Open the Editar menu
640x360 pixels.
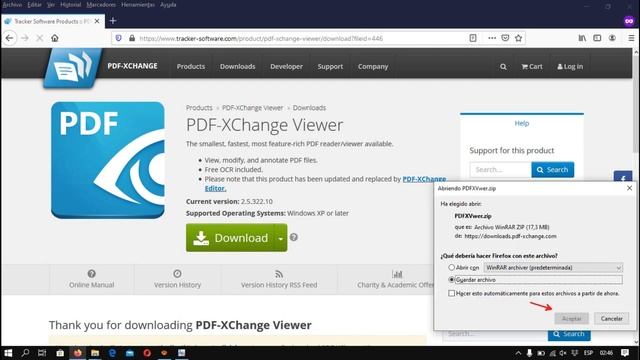coord(34,5)
